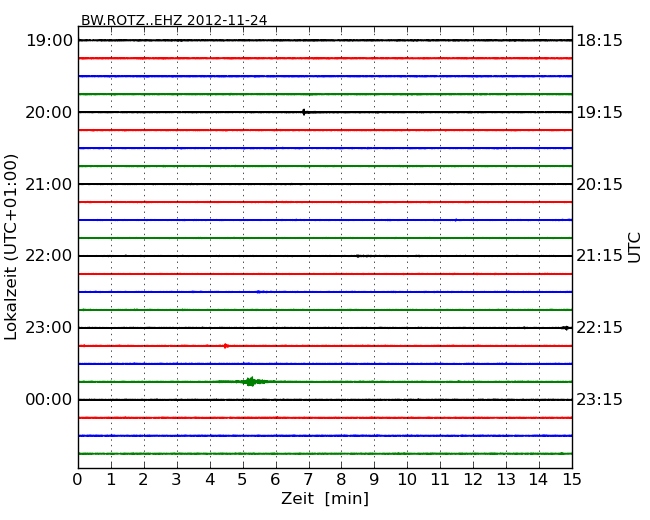This screenshot has height=520, width=650.
Task: Click the 20:15 UTC label
Action: (599, 184)
